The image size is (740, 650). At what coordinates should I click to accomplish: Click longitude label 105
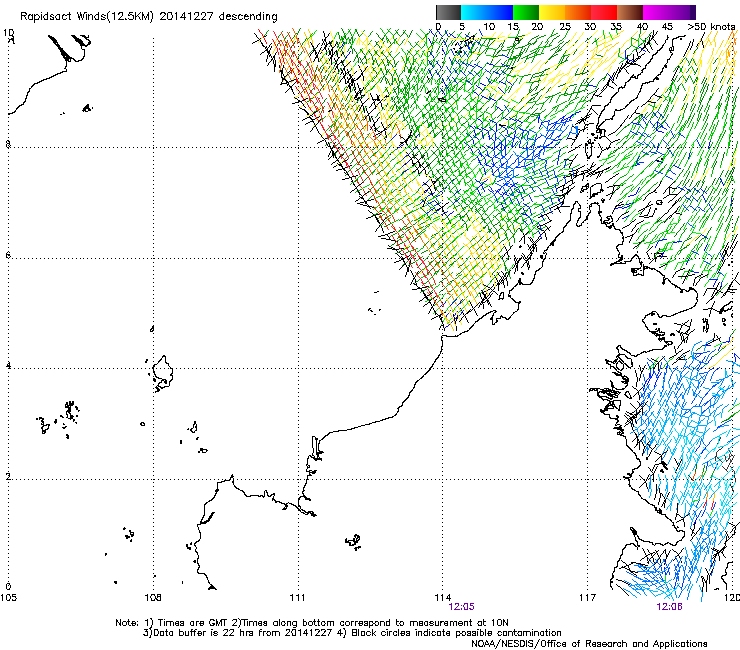pos(8,598)
